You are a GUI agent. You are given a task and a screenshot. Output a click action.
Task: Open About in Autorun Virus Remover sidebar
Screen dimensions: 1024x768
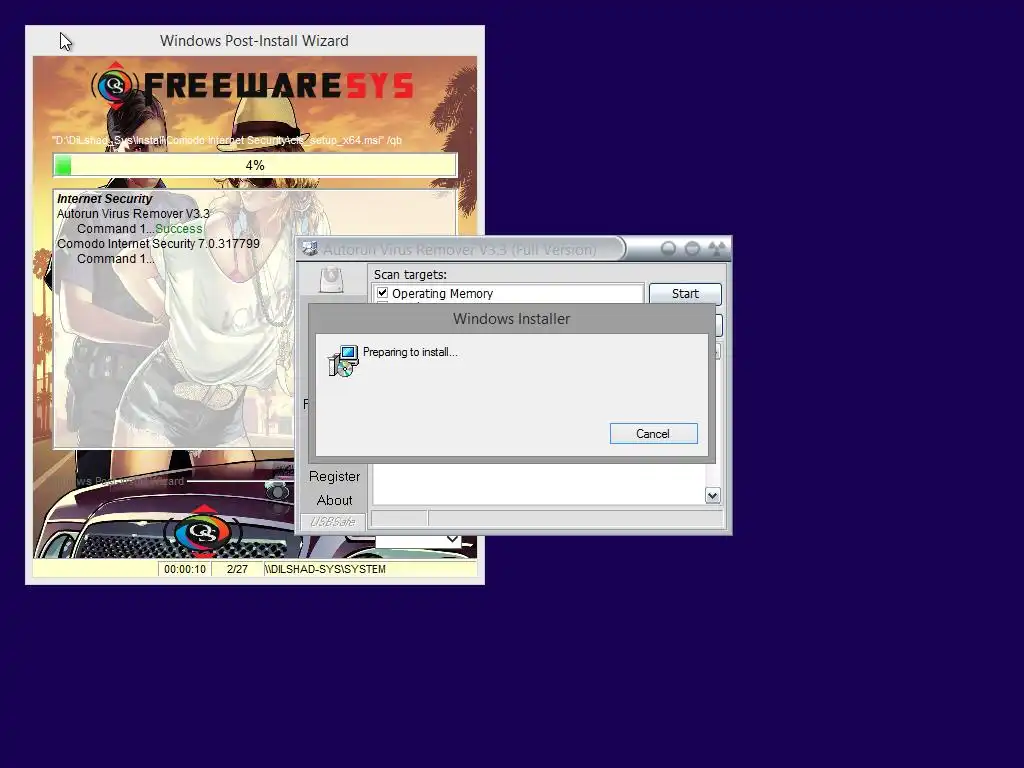click(x=334, y=500)
